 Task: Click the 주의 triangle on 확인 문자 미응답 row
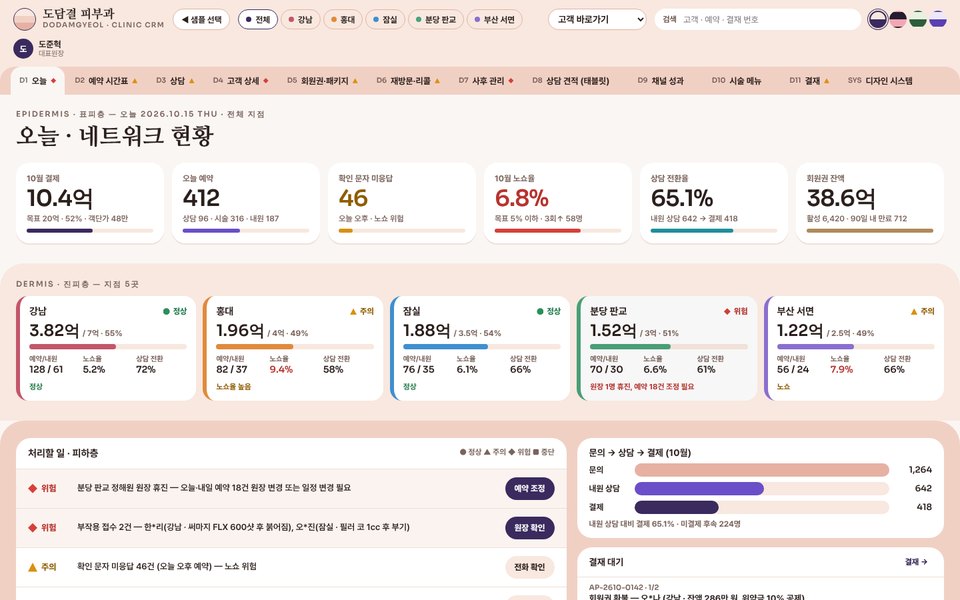click(x=32, y=567)
